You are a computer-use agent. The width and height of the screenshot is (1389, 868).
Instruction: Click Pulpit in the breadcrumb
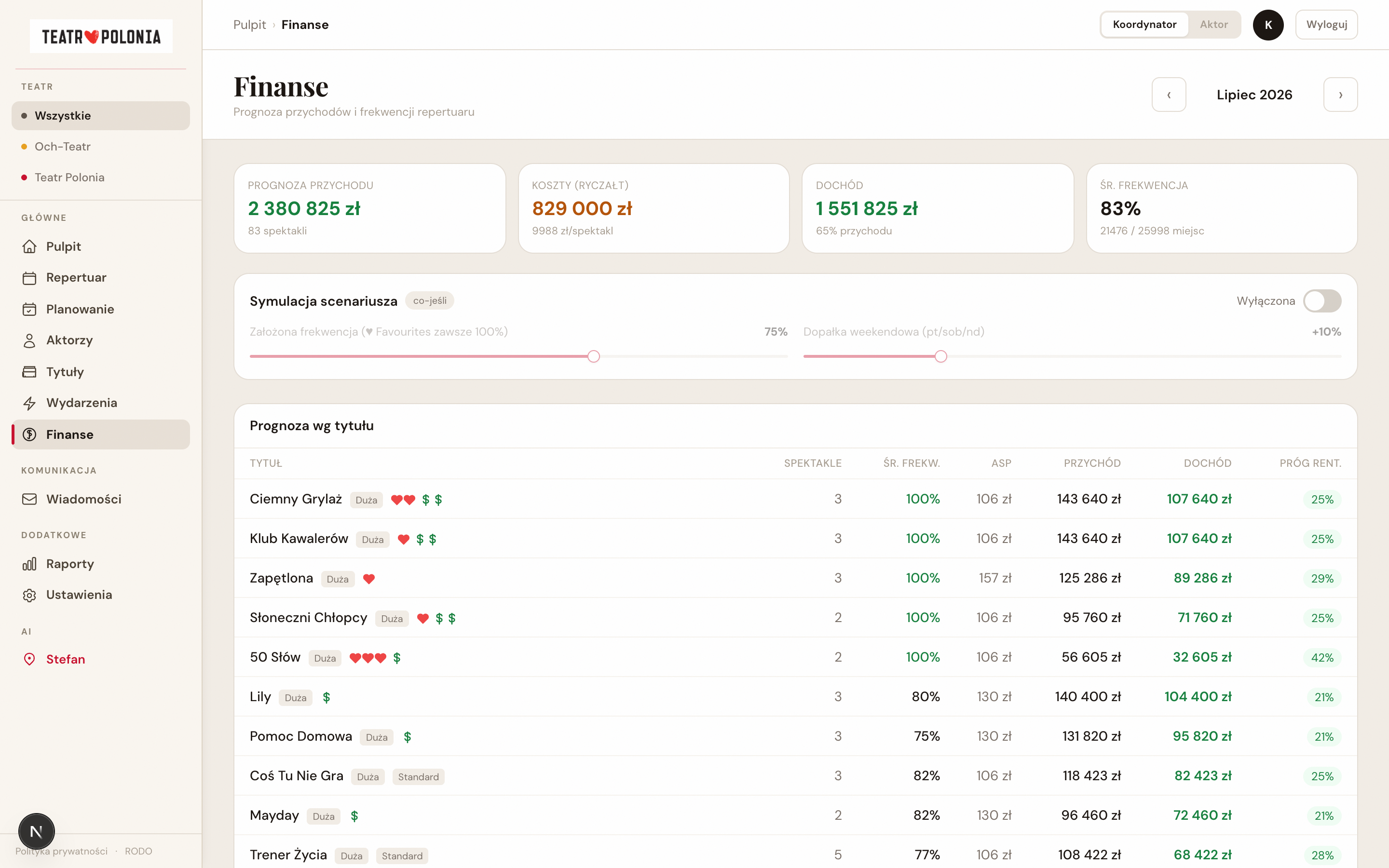(x=250, y=25)
